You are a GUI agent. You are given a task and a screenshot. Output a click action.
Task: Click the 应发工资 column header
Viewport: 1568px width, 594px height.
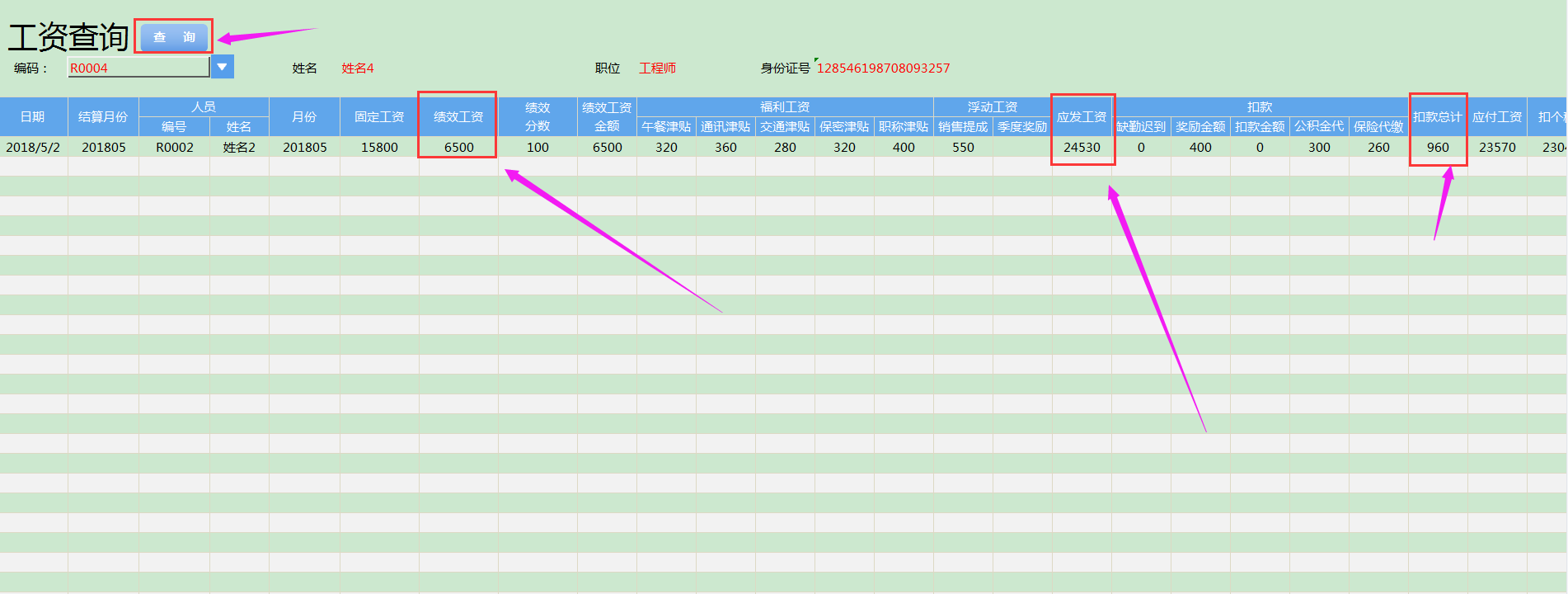1082,117
